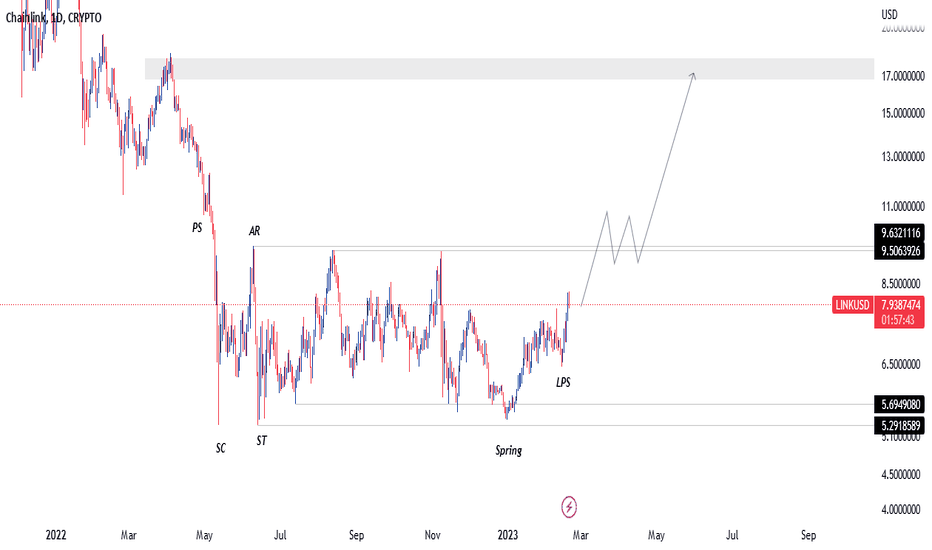This screenshot has height=550, width=932.
Task: Select the LPS annotation label
Action: [563, 382]
